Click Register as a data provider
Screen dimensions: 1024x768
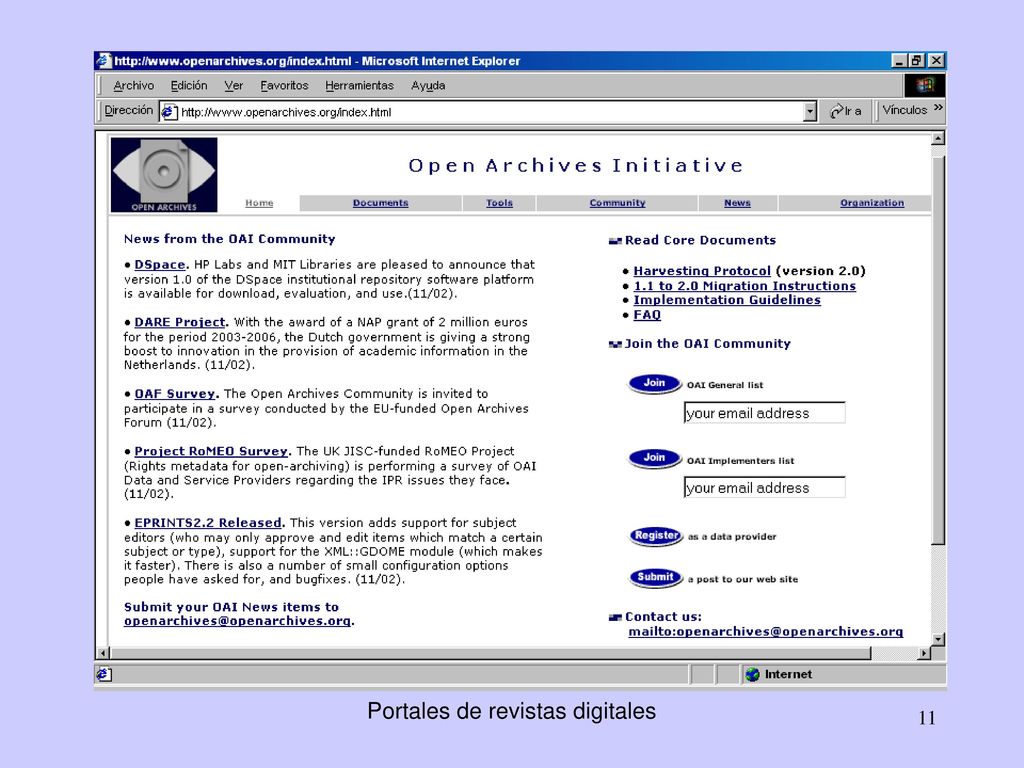pos(656,536)
